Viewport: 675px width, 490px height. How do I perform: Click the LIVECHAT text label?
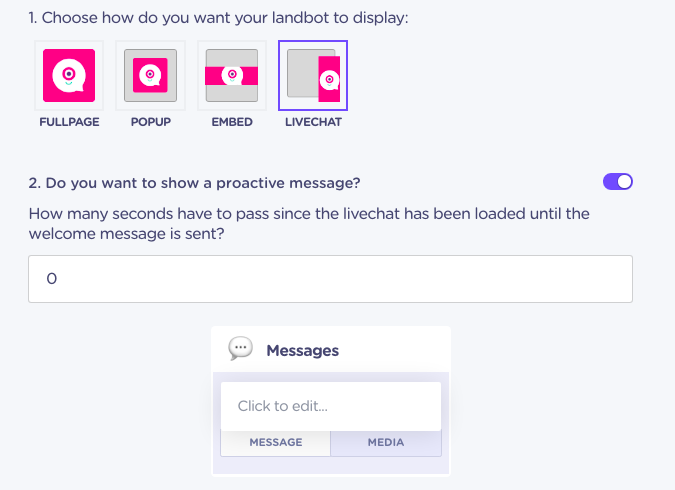pyautogui.click(x=313, y=122)
